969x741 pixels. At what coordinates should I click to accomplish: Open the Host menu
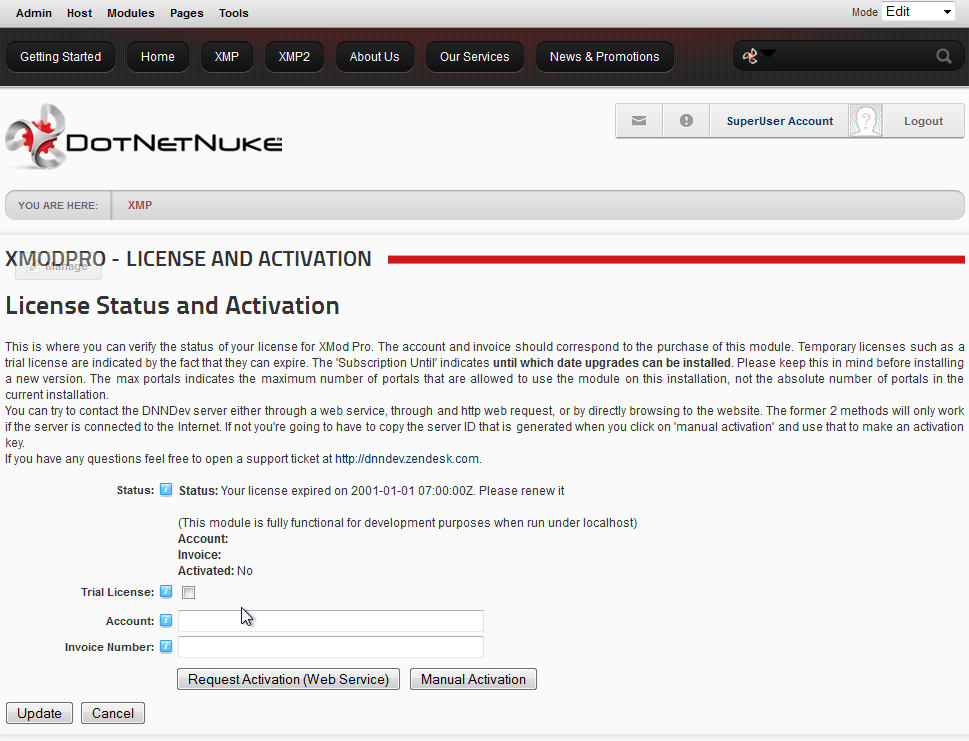(x=80, y=13)
